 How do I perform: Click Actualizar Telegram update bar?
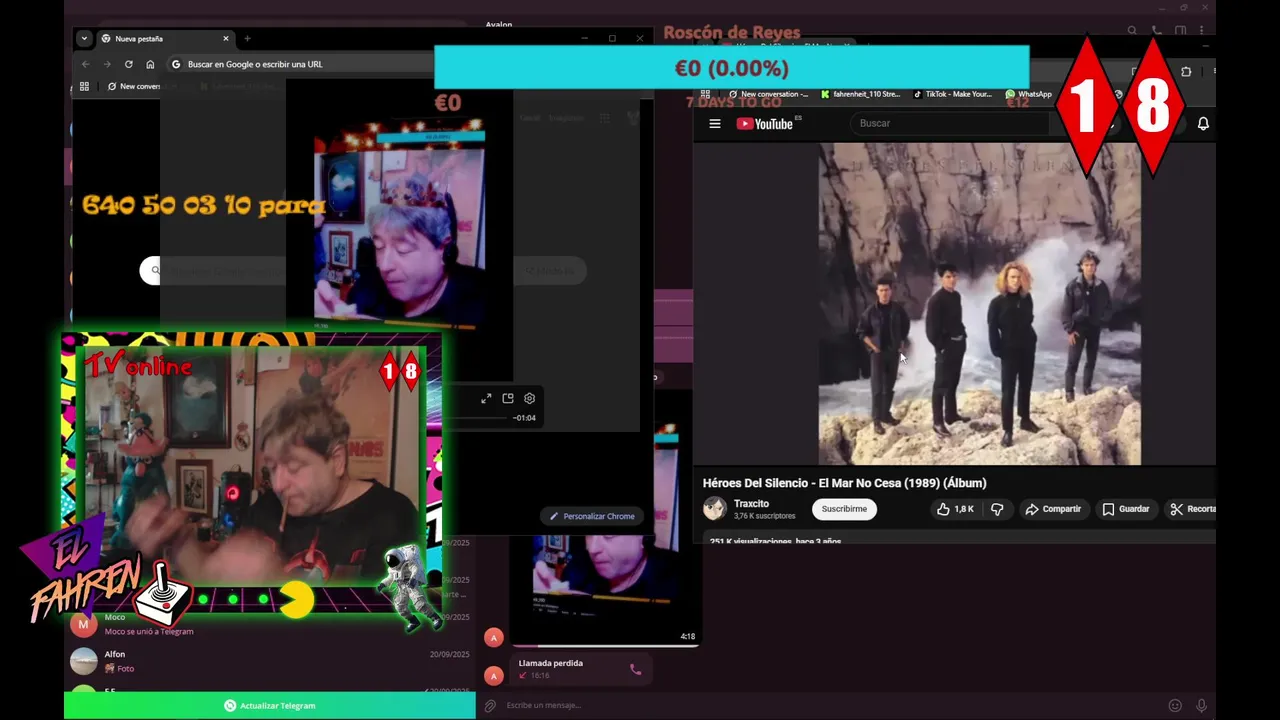(x=270, y=705)
